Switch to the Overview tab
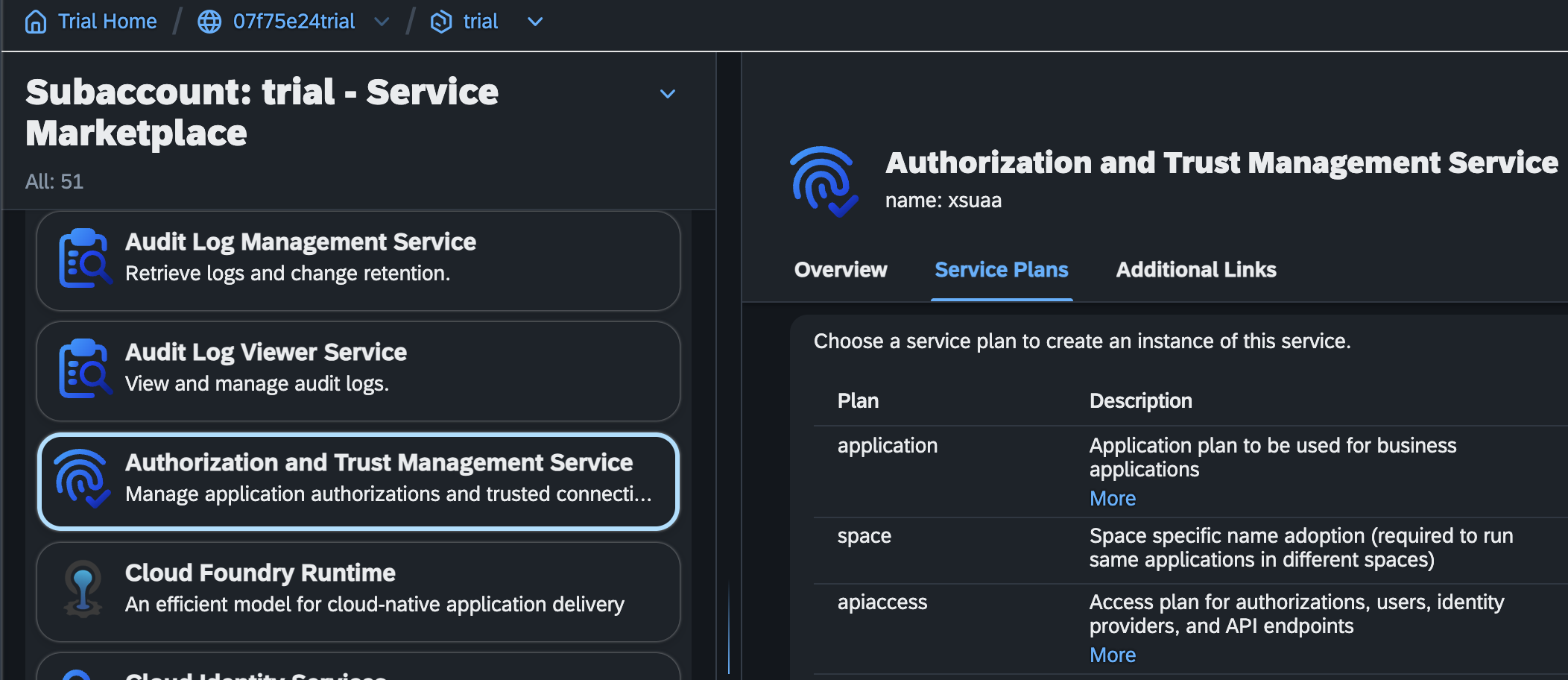 tap(841, 270)
